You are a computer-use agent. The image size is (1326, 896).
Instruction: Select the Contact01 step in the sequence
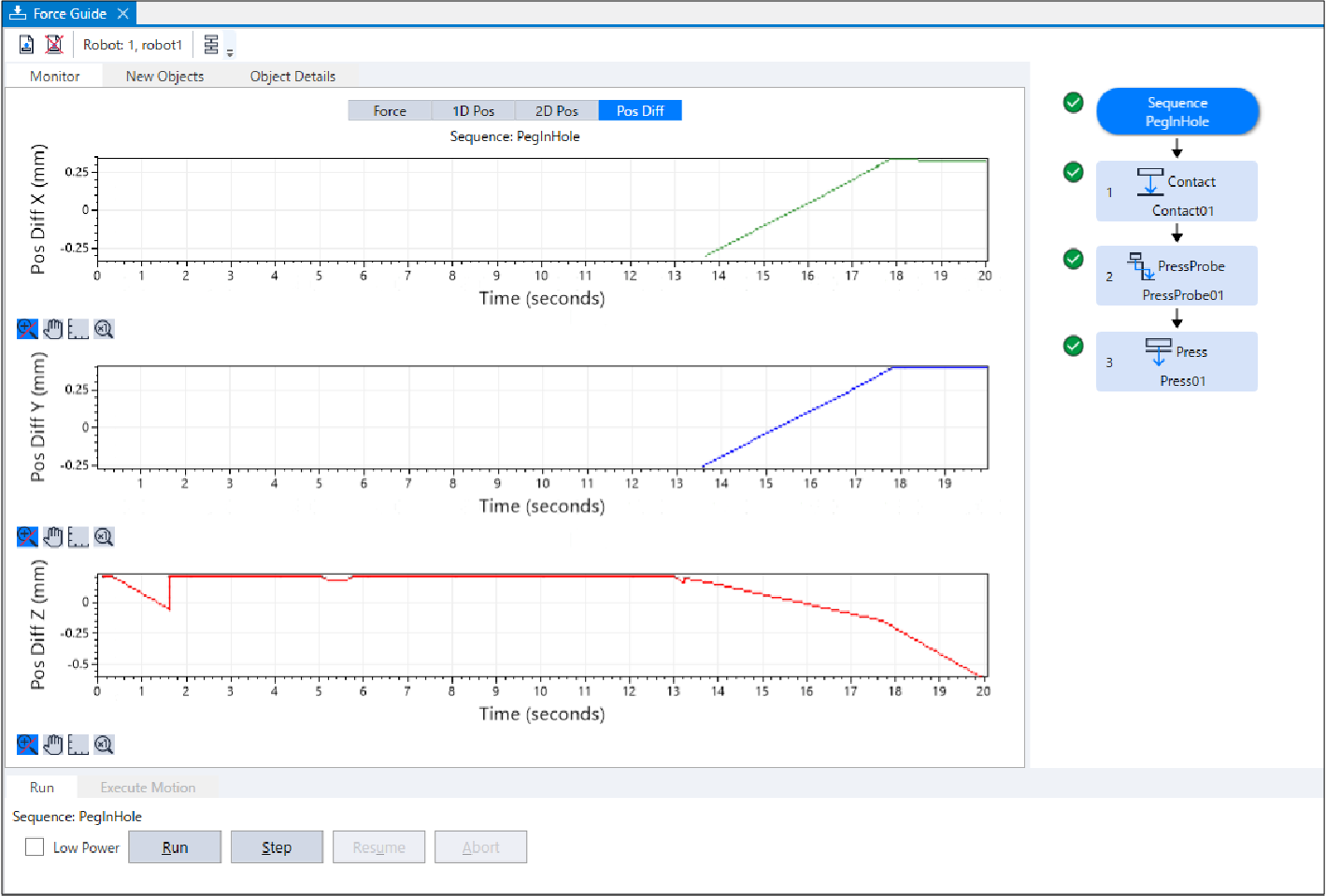tap(1176, 192)
